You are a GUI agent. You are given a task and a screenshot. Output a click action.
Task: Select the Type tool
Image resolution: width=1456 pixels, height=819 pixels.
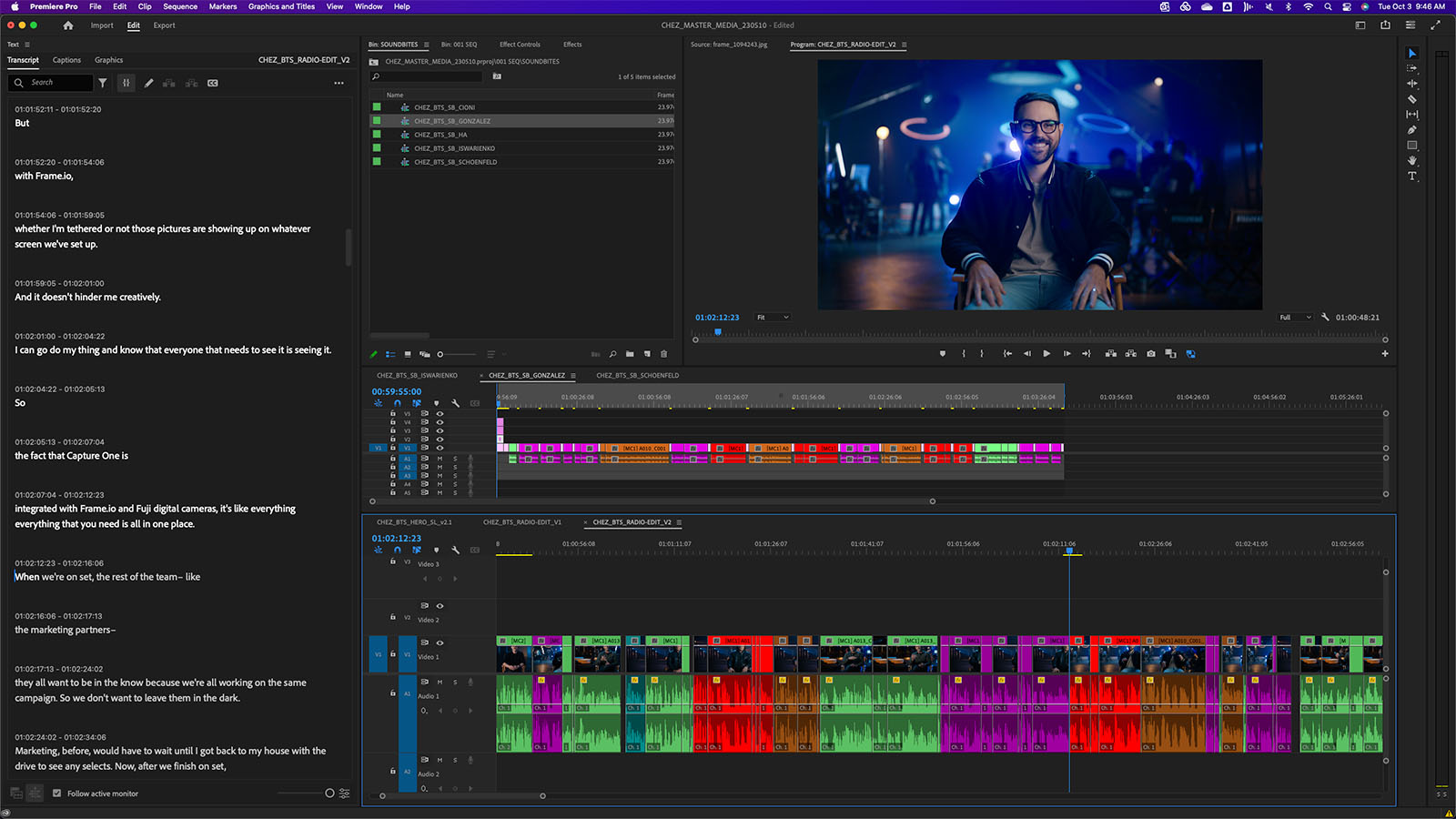1412,177
